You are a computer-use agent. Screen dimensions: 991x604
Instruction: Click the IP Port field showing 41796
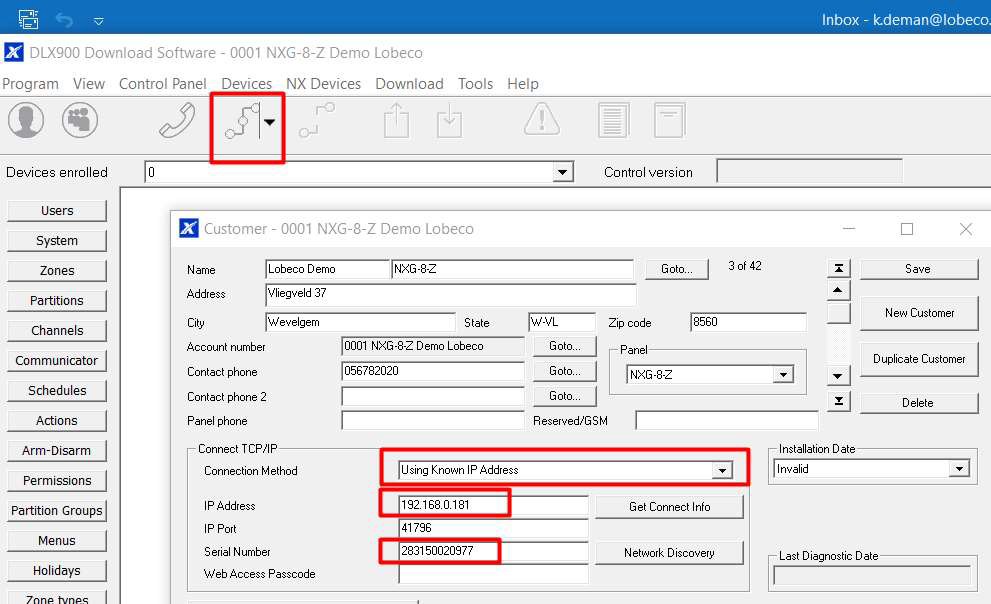pyautogui.click(x=493, y=528)
